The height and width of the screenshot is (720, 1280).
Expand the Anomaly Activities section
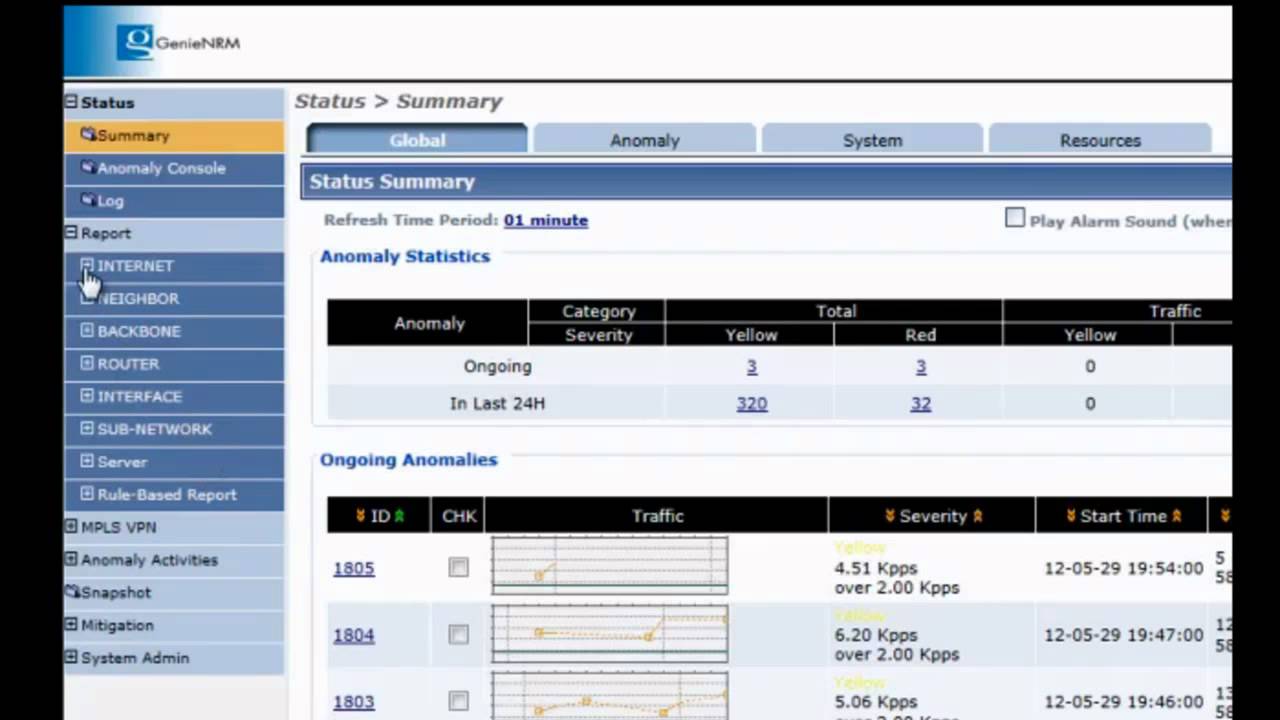point(71,560)
